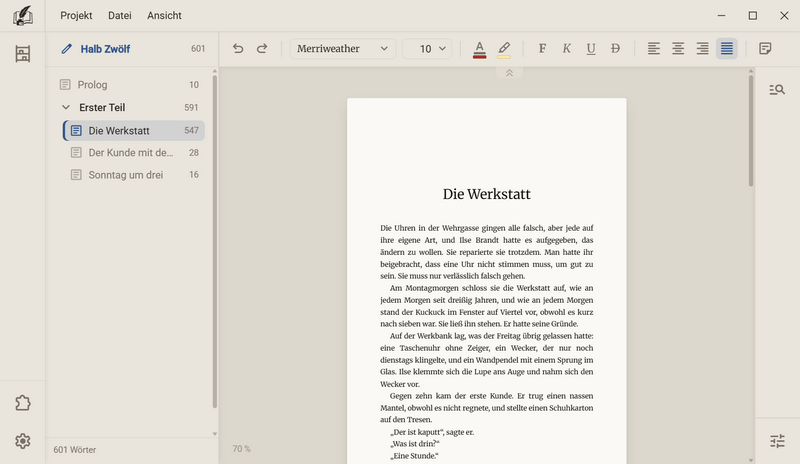
Task: Click the Sonntag um drei document icon
Action: pos(76,175)
